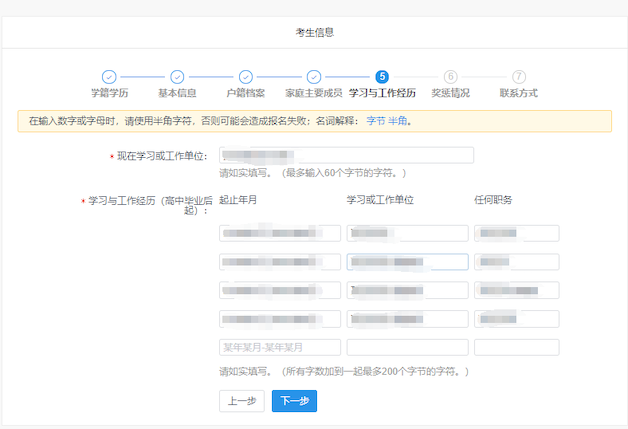Viewport: 628px width, 429px height.
Task: Open the 字节 term explanation link
Action: click(375, 121)
